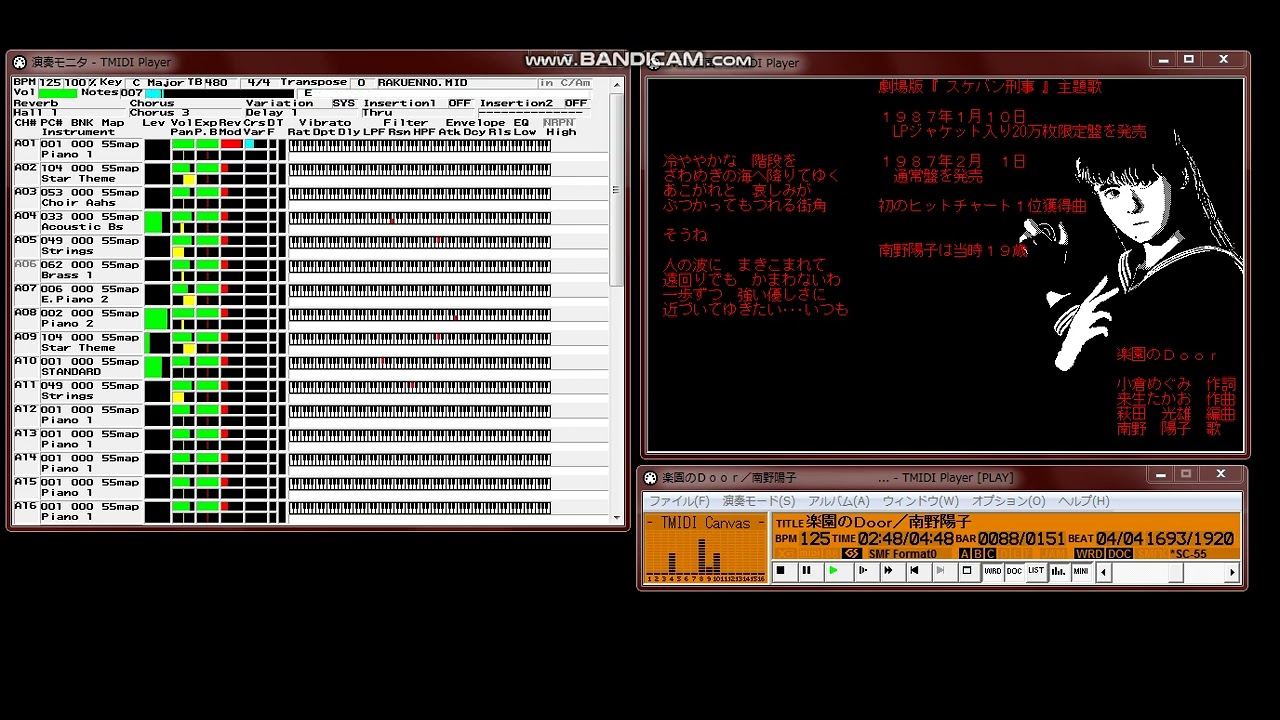Pause the currently playing MIDI song
The height and width of the screenshot is (720, 1280).
(807, 570)
